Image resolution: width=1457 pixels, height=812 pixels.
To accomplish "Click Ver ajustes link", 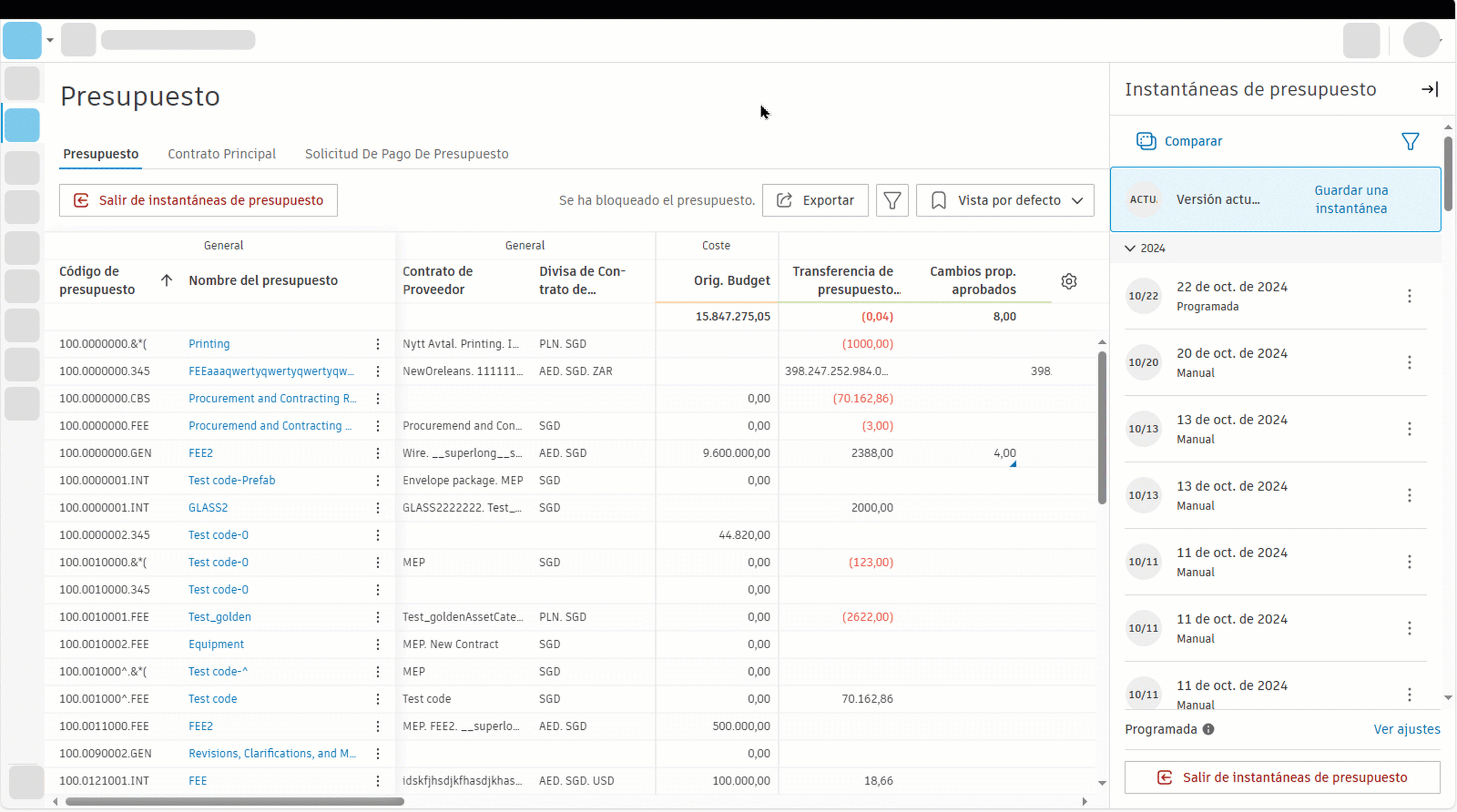I will (x=1406, y=729).
